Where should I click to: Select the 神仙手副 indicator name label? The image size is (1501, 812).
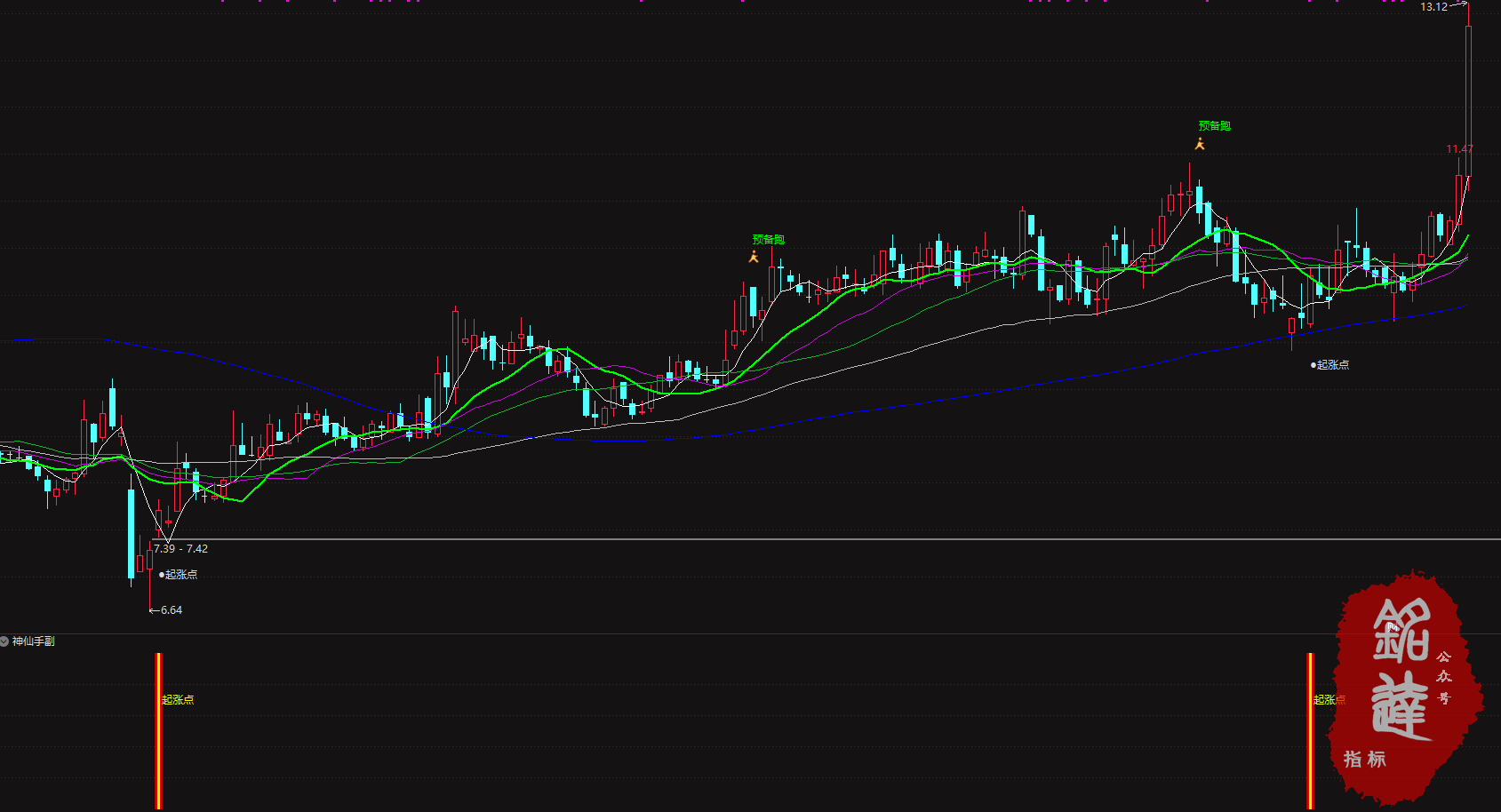34,641
